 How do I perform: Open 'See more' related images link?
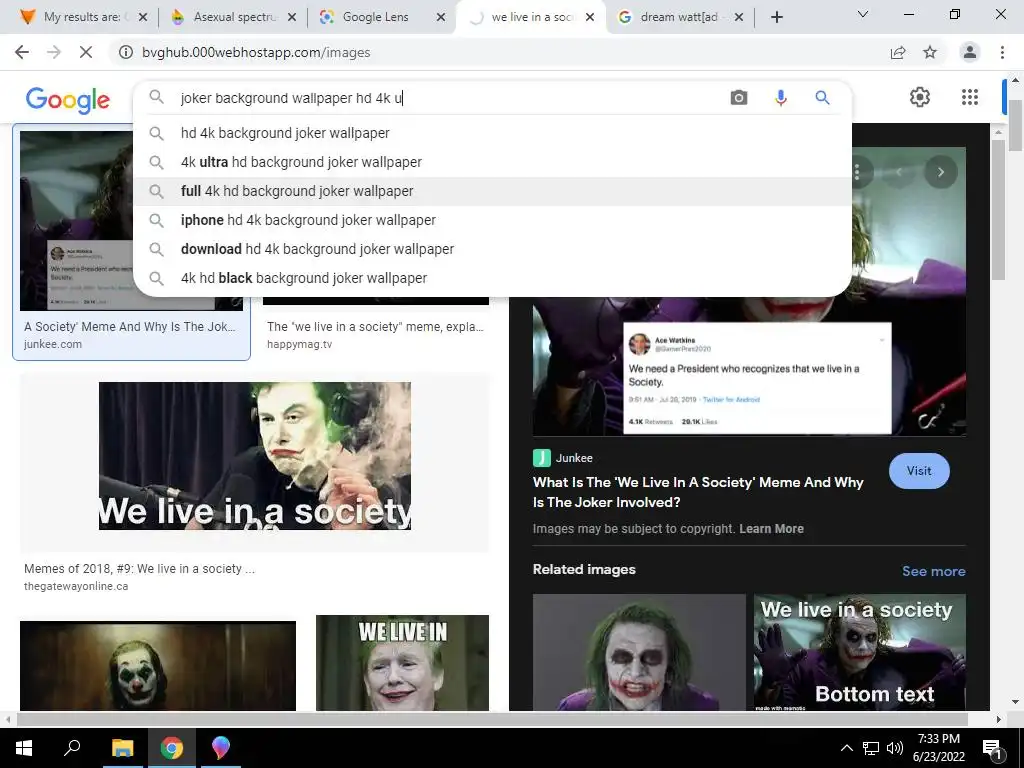pos(933,571)
